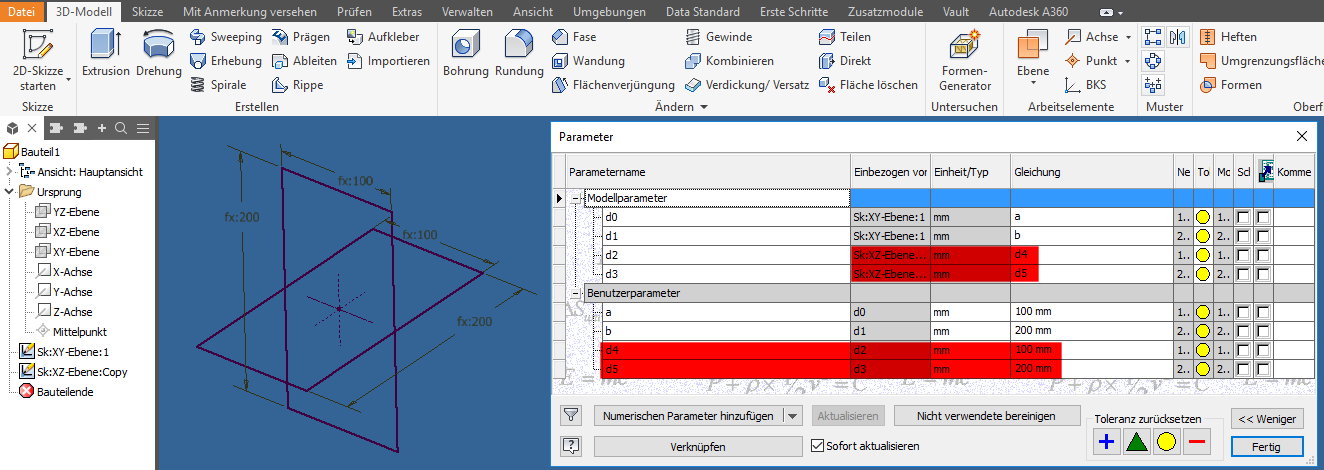This screenshot has height=470, width=1324.
Task: Select the Prägen emboss tool
Action: click(x=301, y=37)
